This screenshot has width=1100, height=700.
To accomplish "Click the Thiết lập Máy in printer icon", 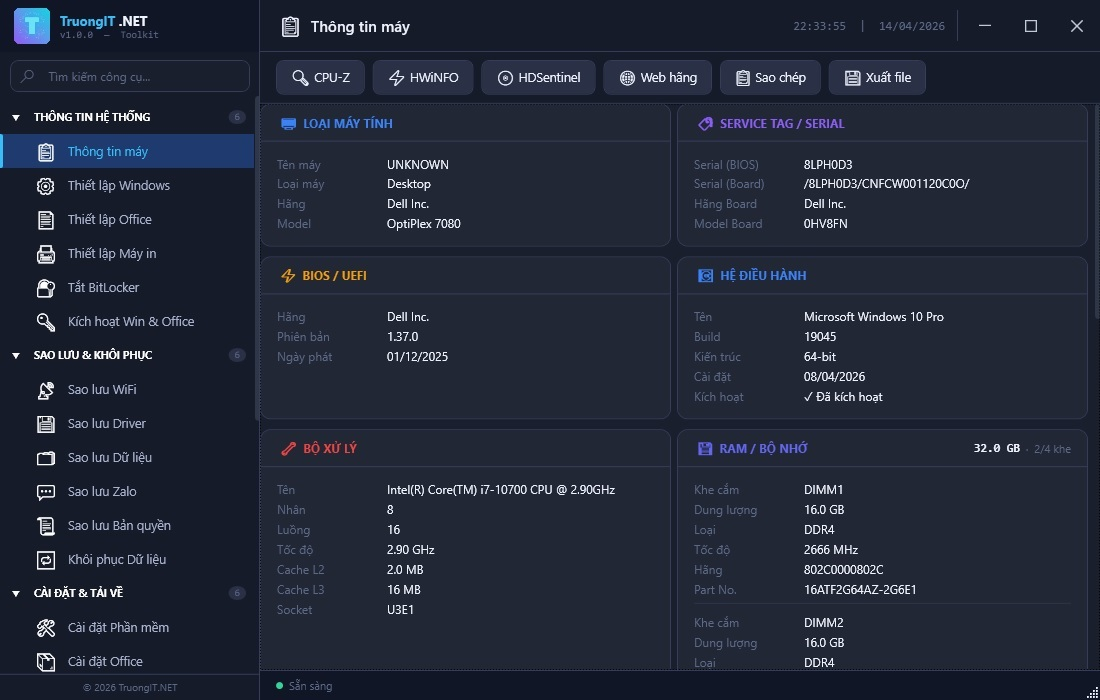I will (46, 254).
